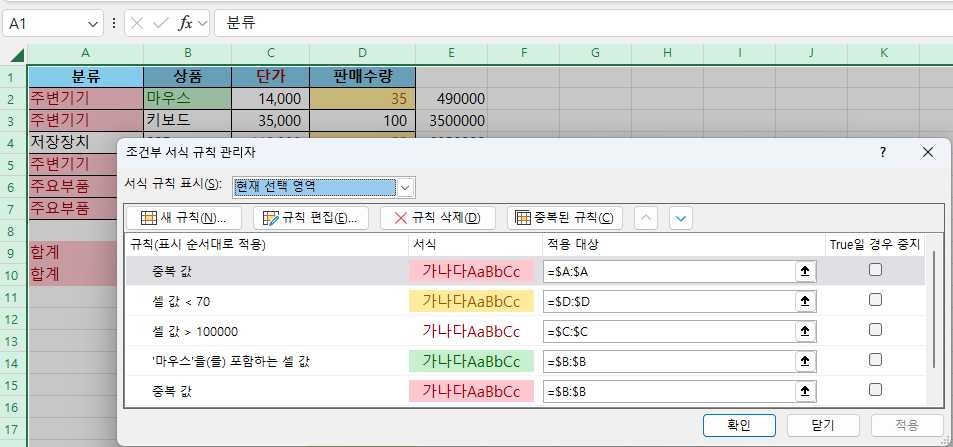Move rule down with the down arrow

[x=681, y=218]
